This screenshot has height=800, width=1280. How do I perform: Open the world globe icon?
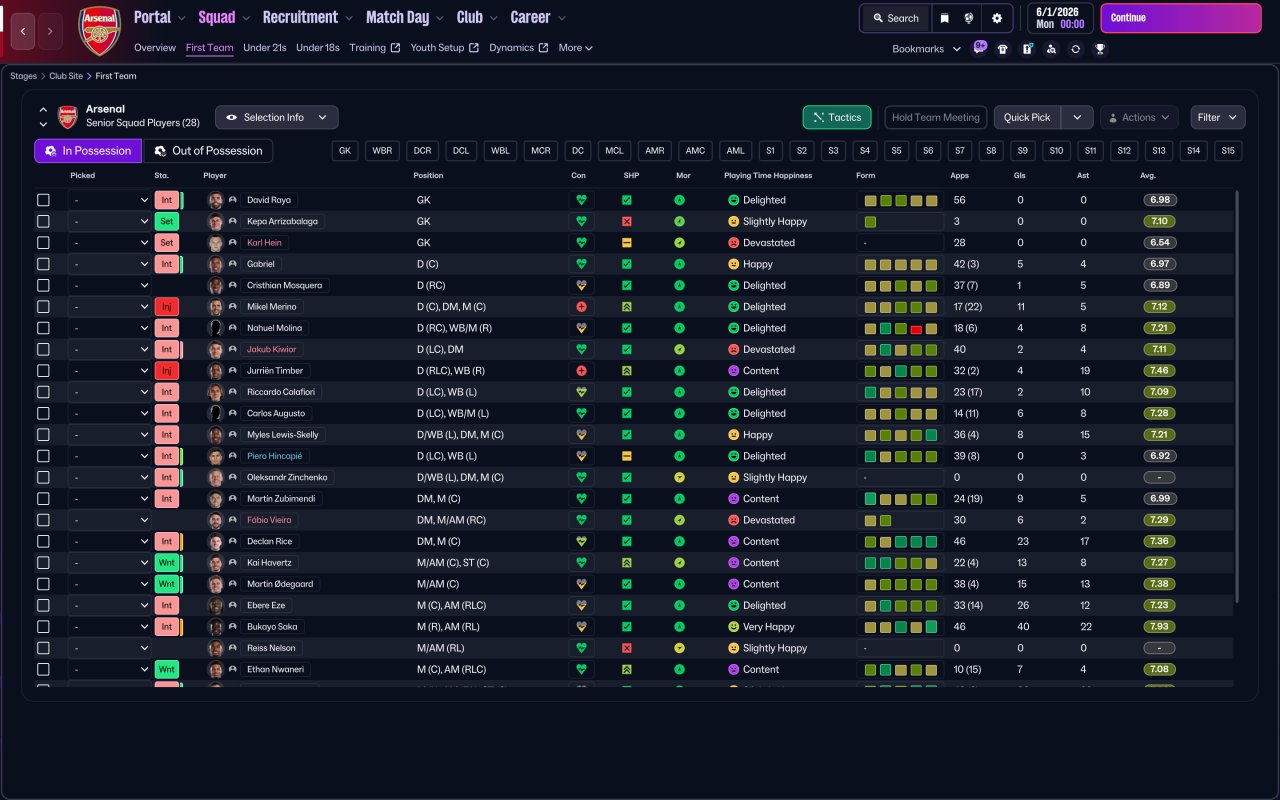pyautogui.click(x=969, y=18)
